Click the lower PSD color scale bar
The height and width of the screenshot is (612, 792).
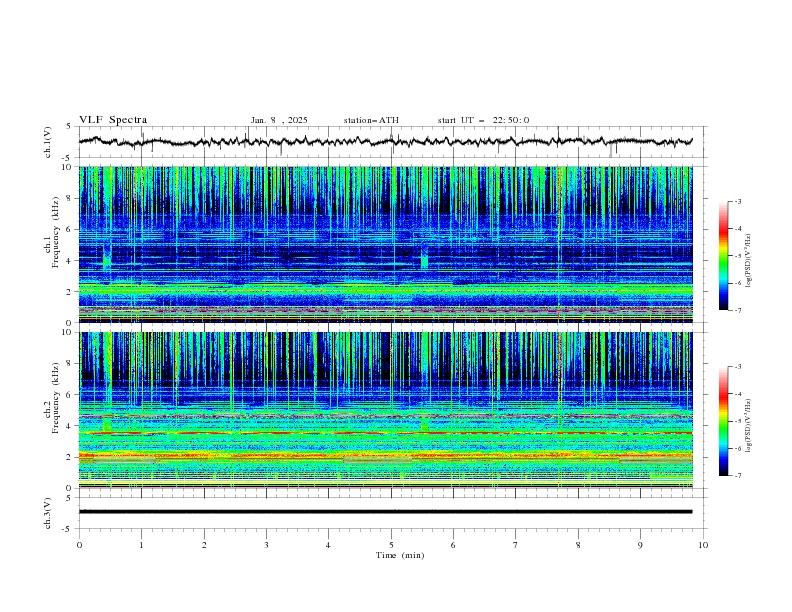point(723,421)
